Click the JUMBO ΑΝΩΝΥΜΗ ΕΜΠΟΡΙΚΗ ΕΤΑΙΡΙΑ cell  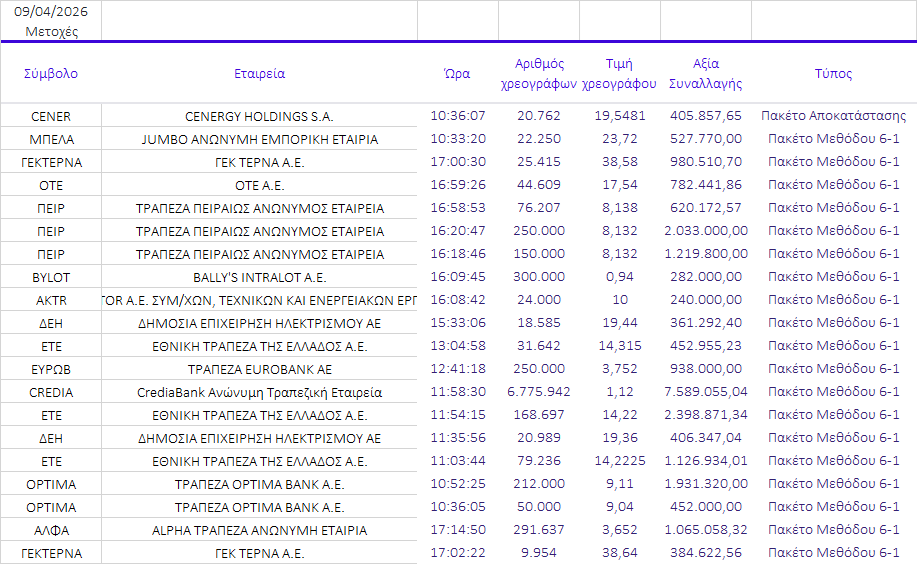259,139
